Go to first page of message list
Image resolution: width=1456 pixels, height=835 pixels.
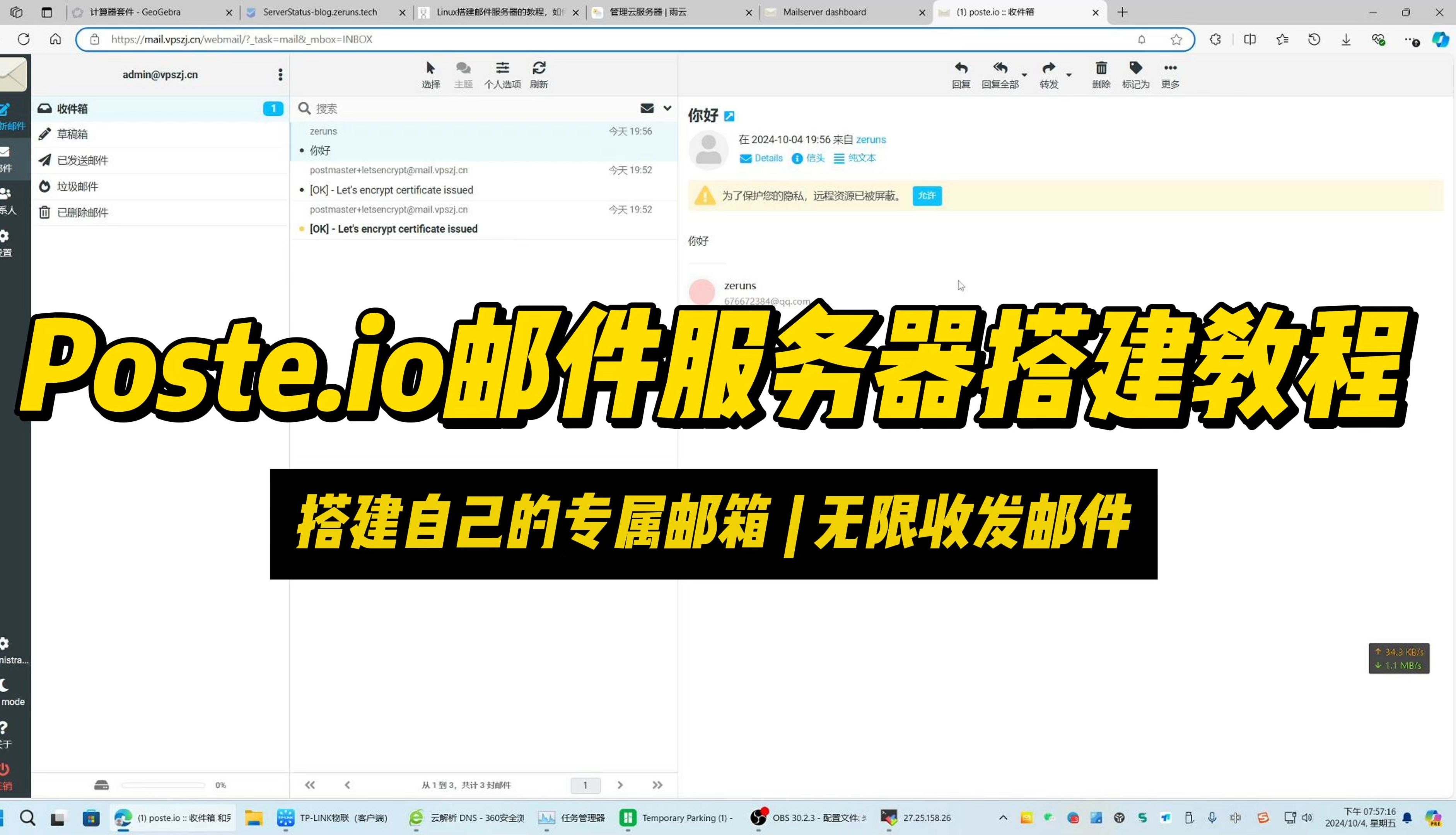tap(310, 785)
